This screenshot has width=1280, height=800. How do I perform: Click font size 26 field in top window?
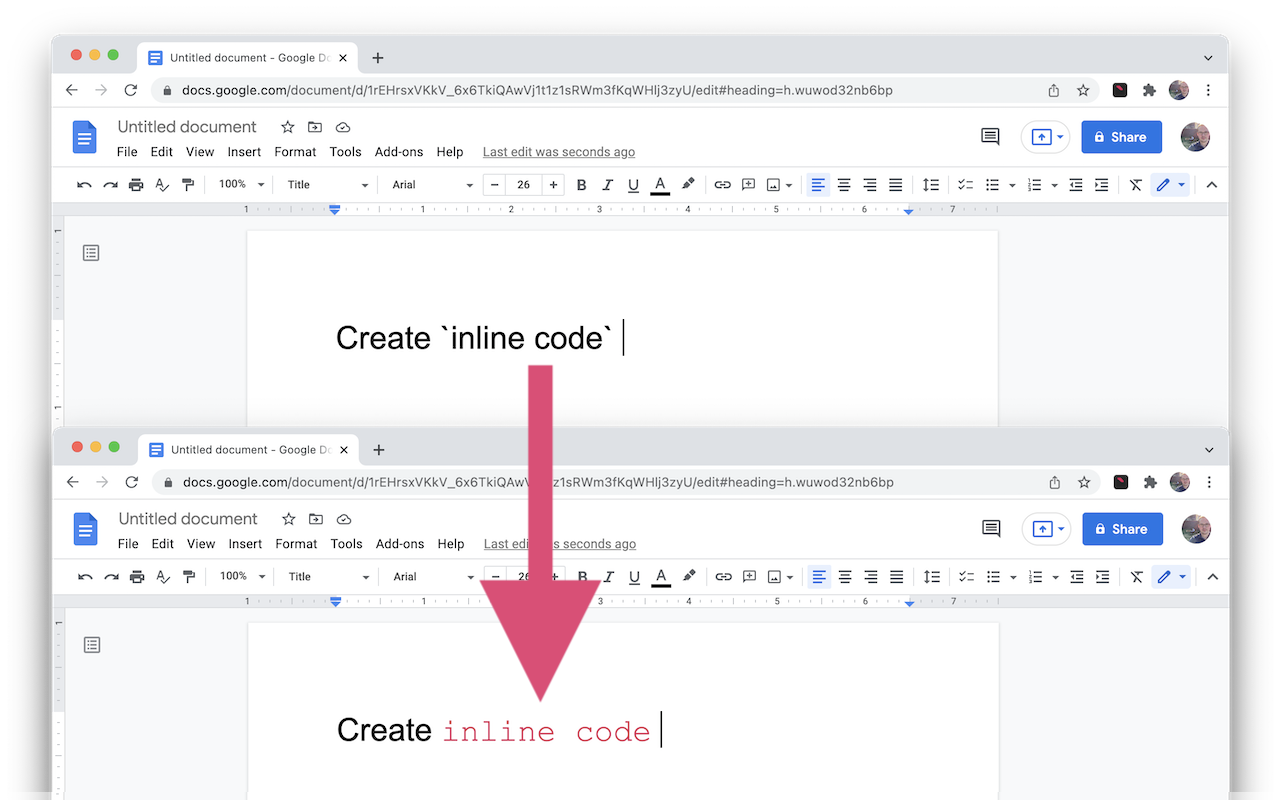coord(524,185)
